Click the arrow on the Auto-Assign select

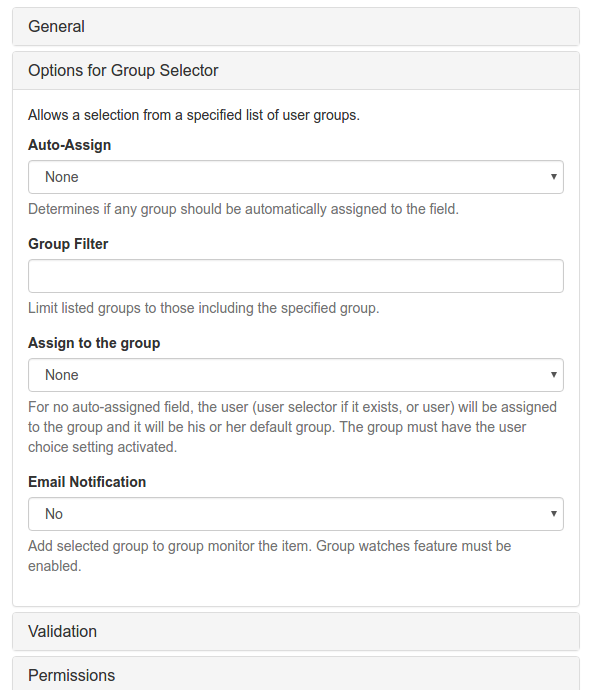pos(554,177)
